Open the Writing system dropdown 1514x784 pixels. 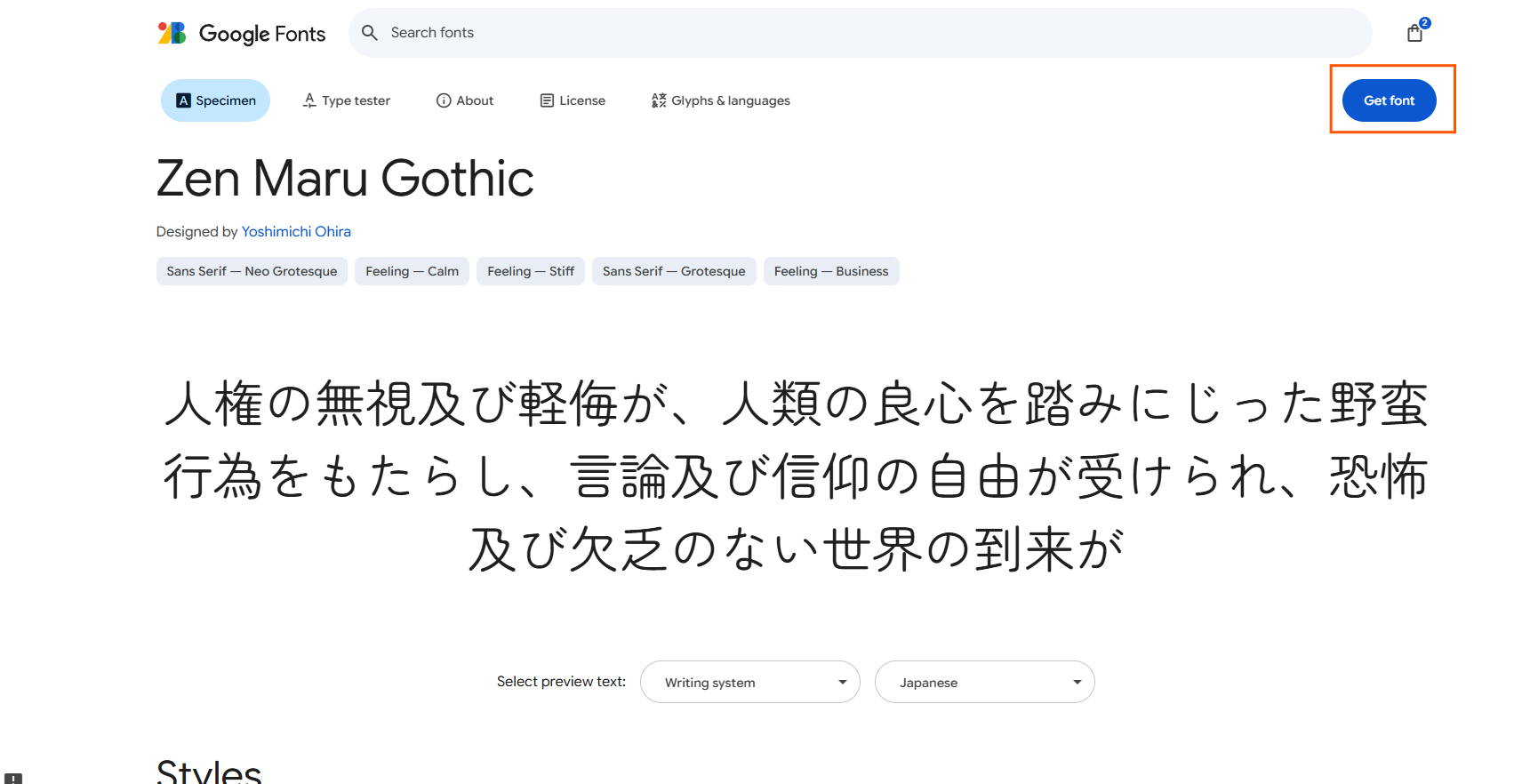tap(750, 682)
